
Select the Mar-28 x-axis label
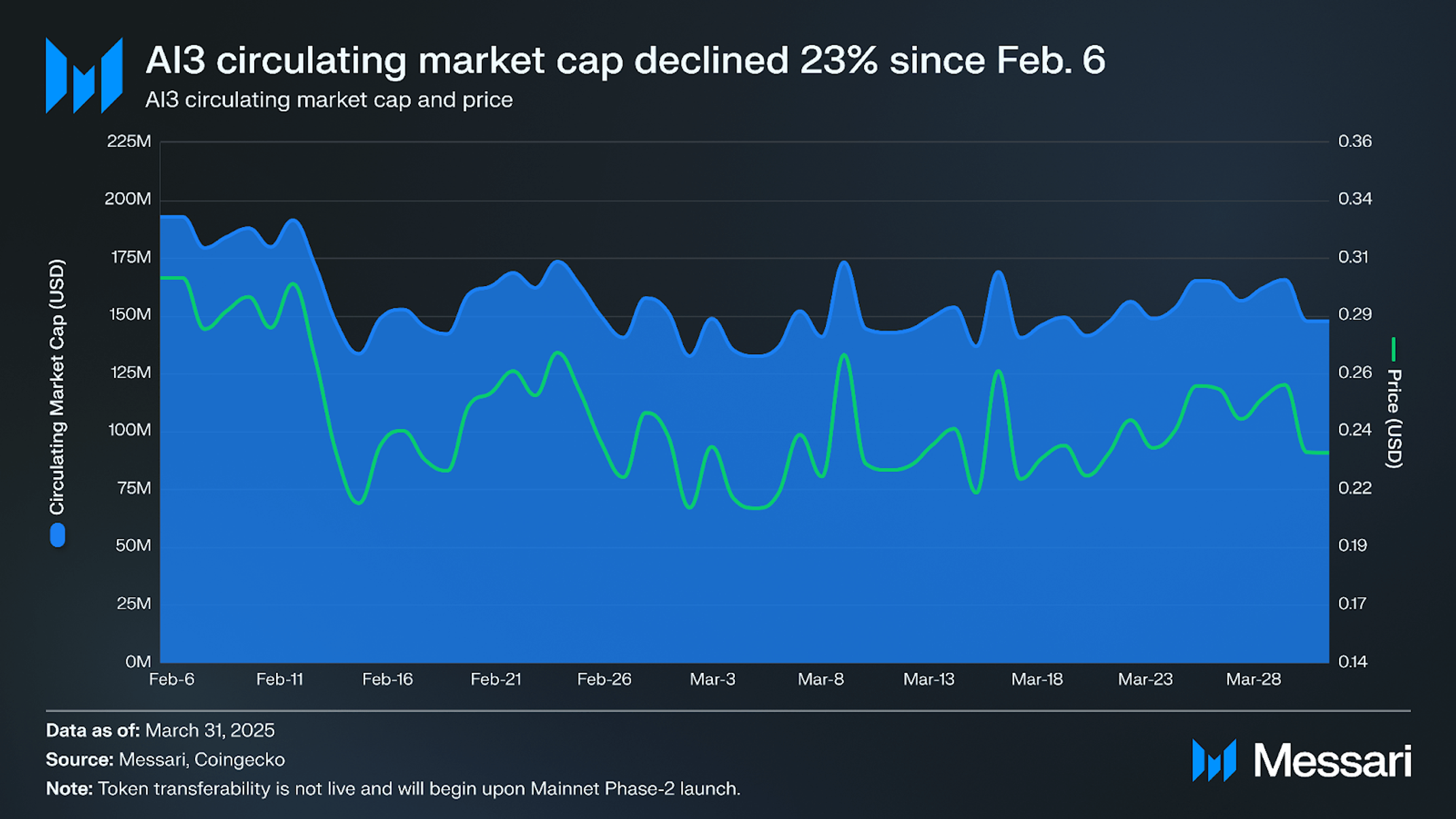click(1253, 679)
